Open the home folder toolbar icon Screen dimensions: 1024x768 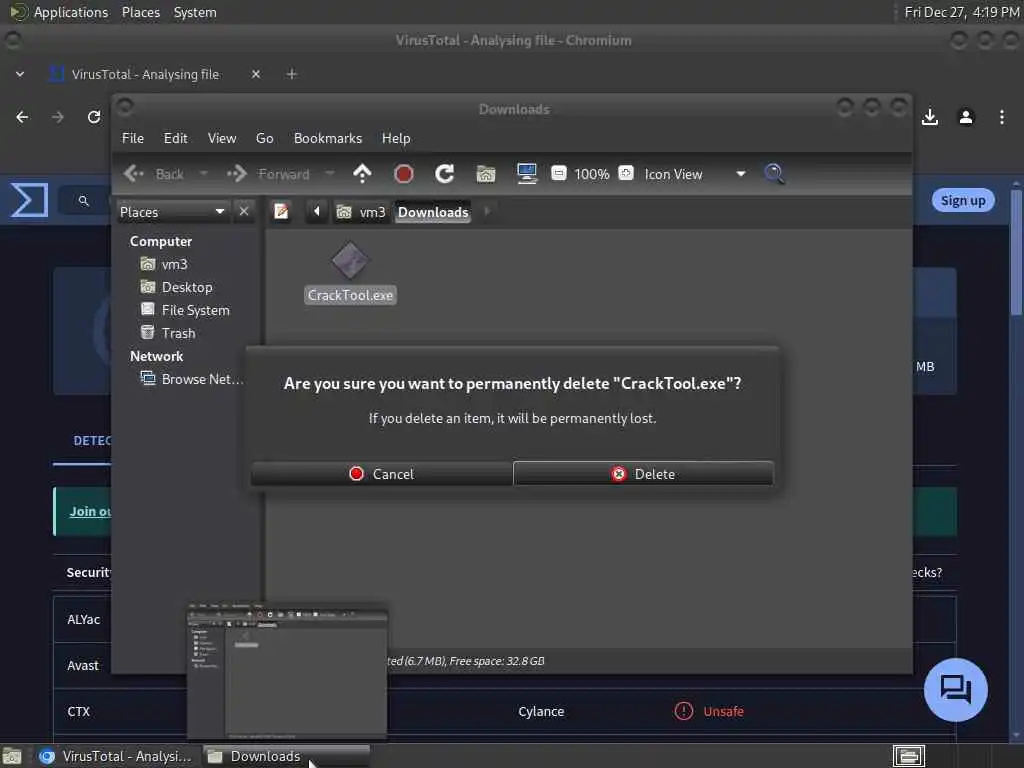pos(486,174)
